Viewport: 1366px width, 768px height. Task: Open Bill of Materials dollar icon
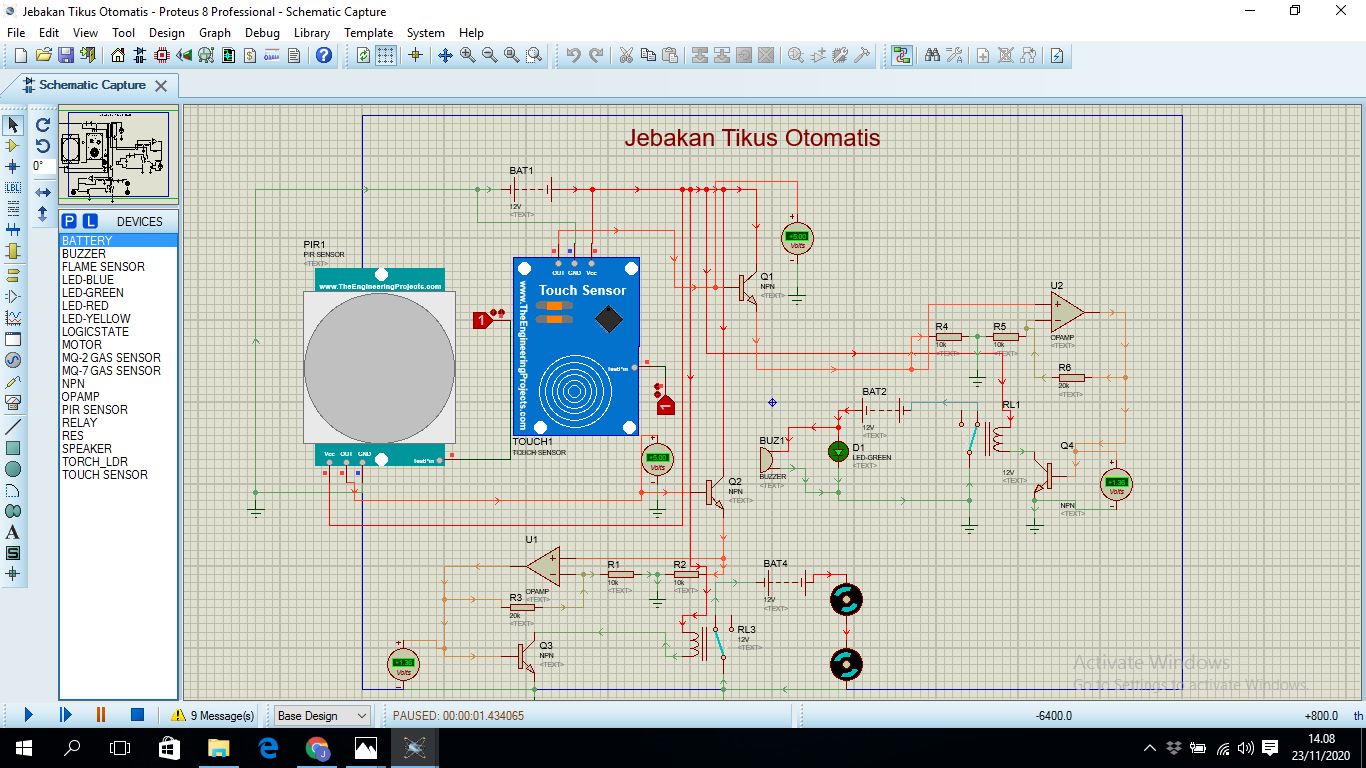(x=249, y=55)
